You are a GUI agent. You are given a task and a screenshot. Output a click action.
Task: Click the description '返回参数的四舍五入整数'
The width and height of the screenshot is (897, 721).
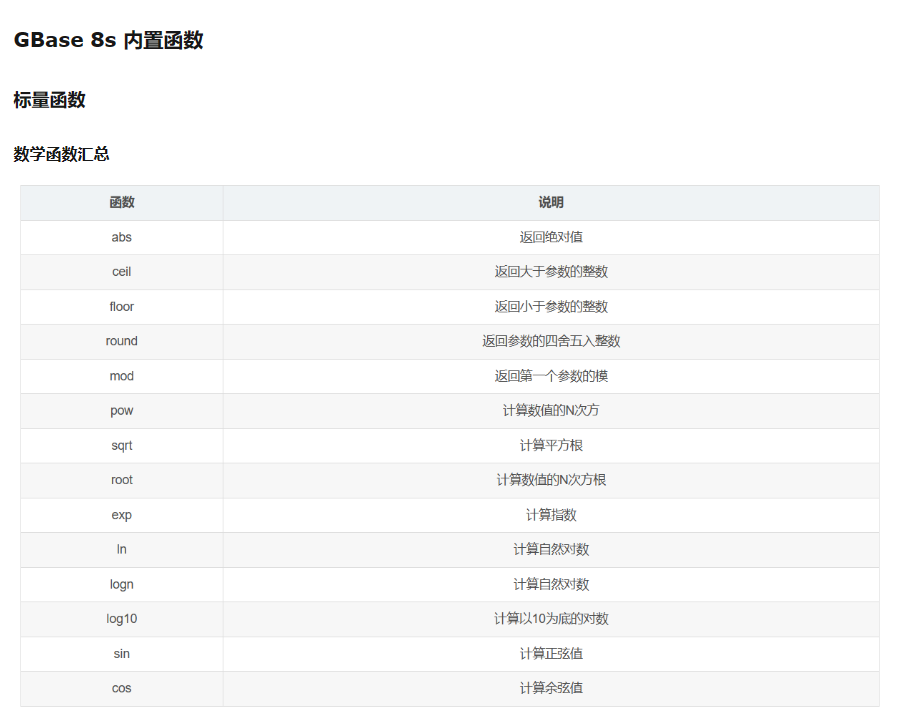pyautogui.click(x=551, y=341)
